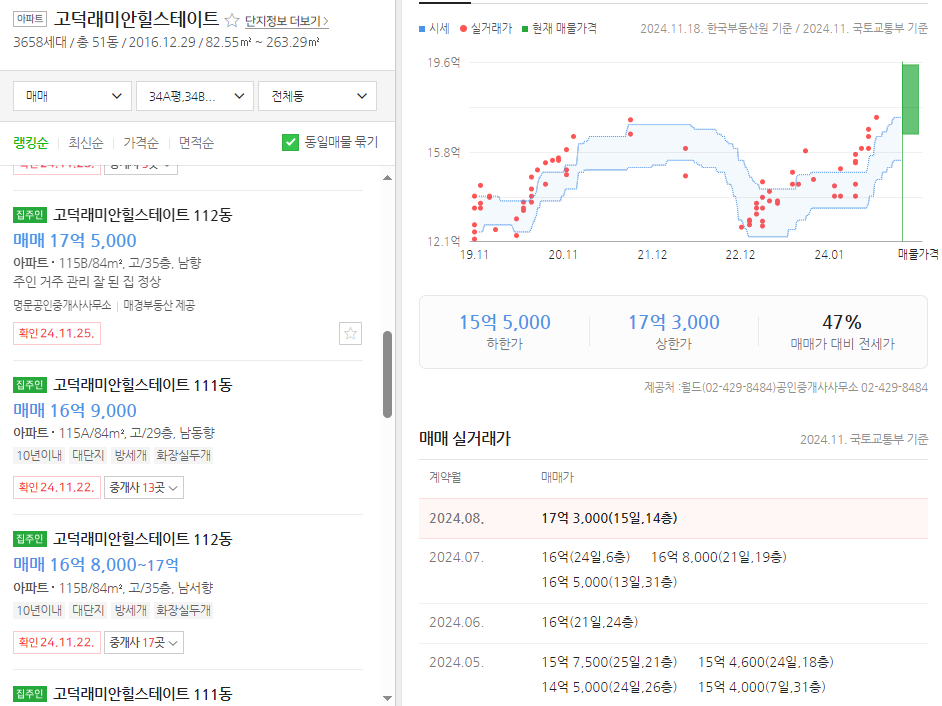
Task: Click the 계약월 column header
Action: (445, 477)
